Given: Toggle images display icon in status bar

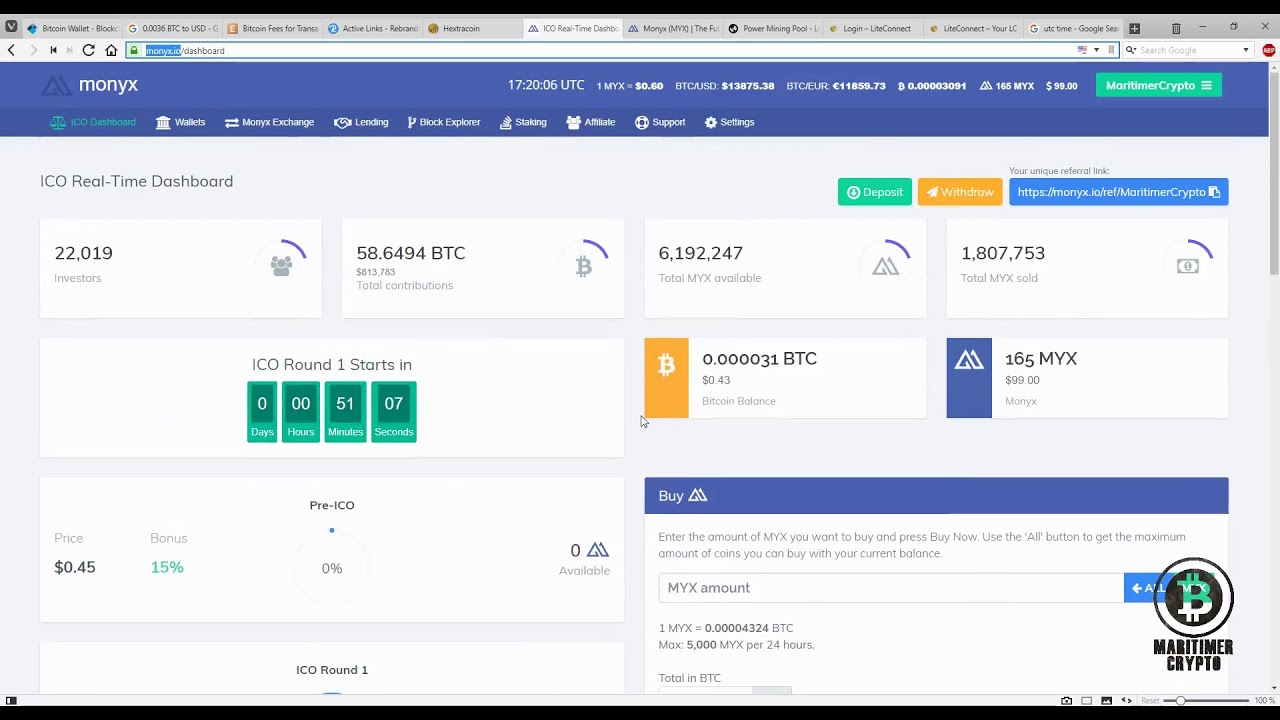Looking at the screenshot, I should [1107, 701].
